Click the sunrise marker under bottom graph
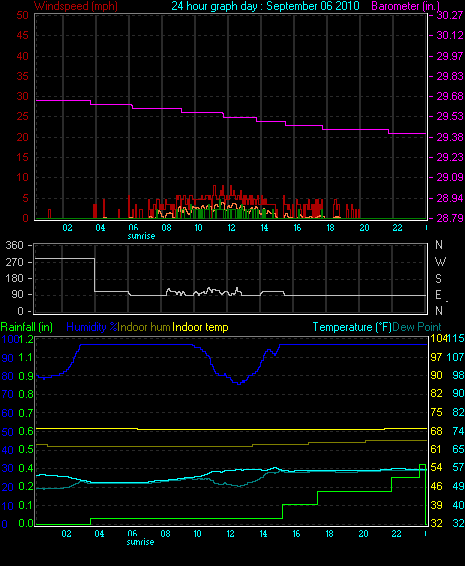The width and height of the screenshot is (465, 566). [x=140, y=542]
